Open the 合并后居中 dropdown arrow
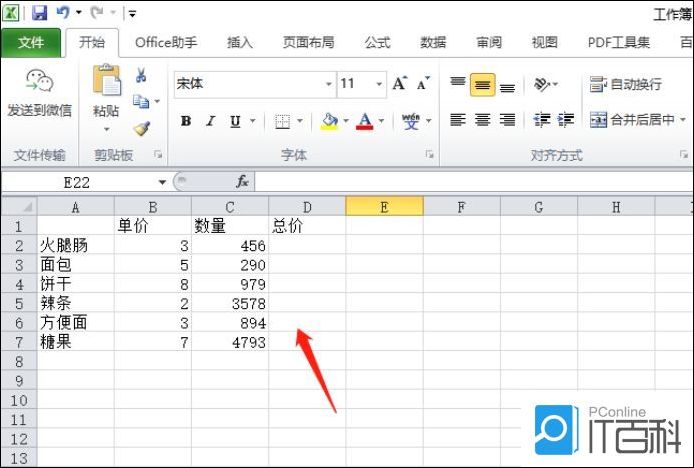Image resolution: width=694 pixels, height=468 pixels. tap(683, 120)
